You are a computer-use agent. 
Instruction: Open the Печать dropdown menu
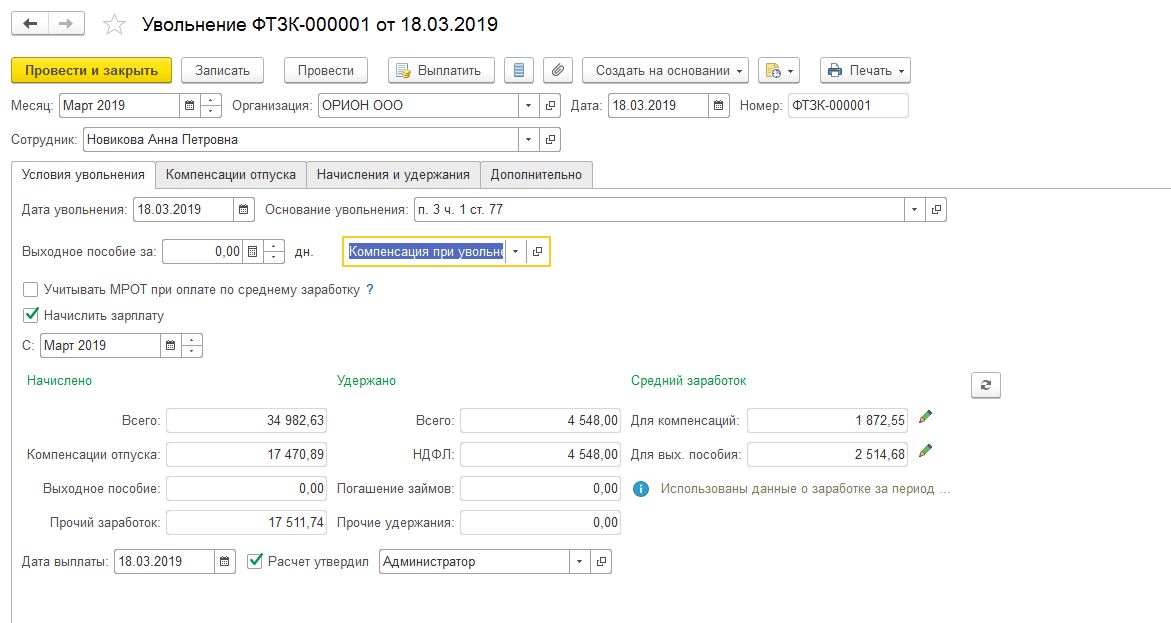866,70
